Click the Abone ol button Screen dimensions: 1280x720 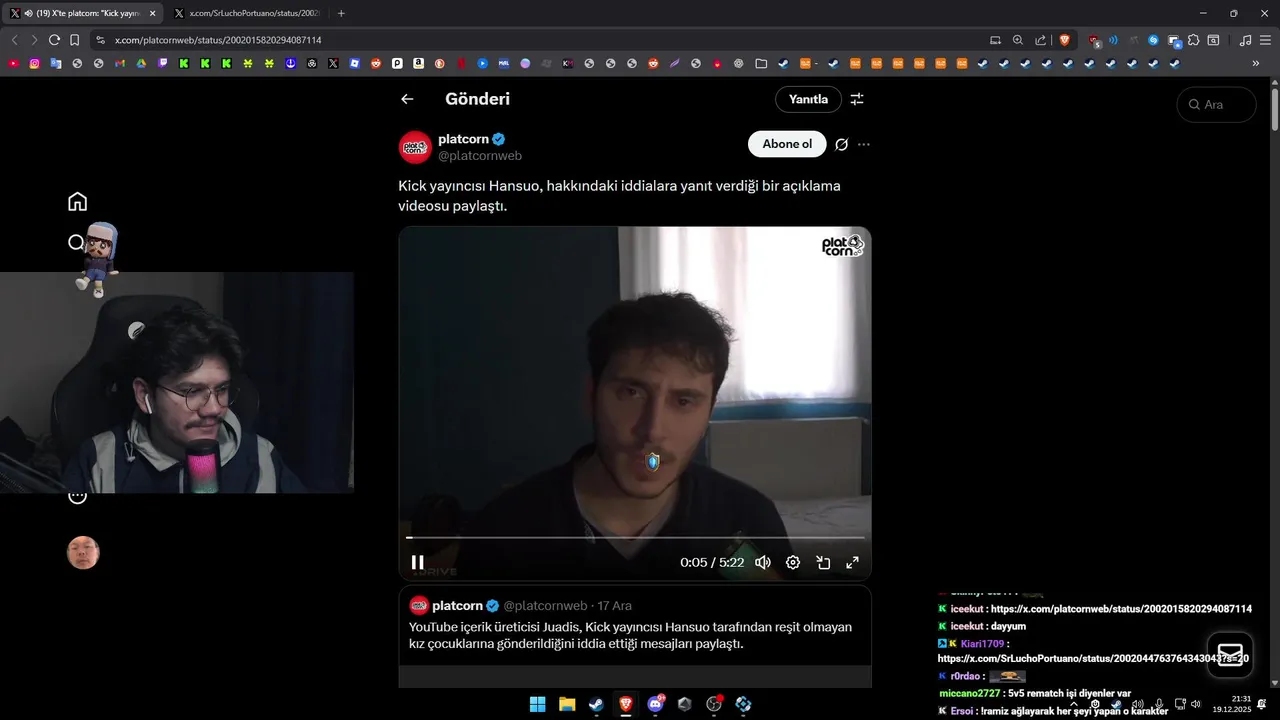pos(787,144)
